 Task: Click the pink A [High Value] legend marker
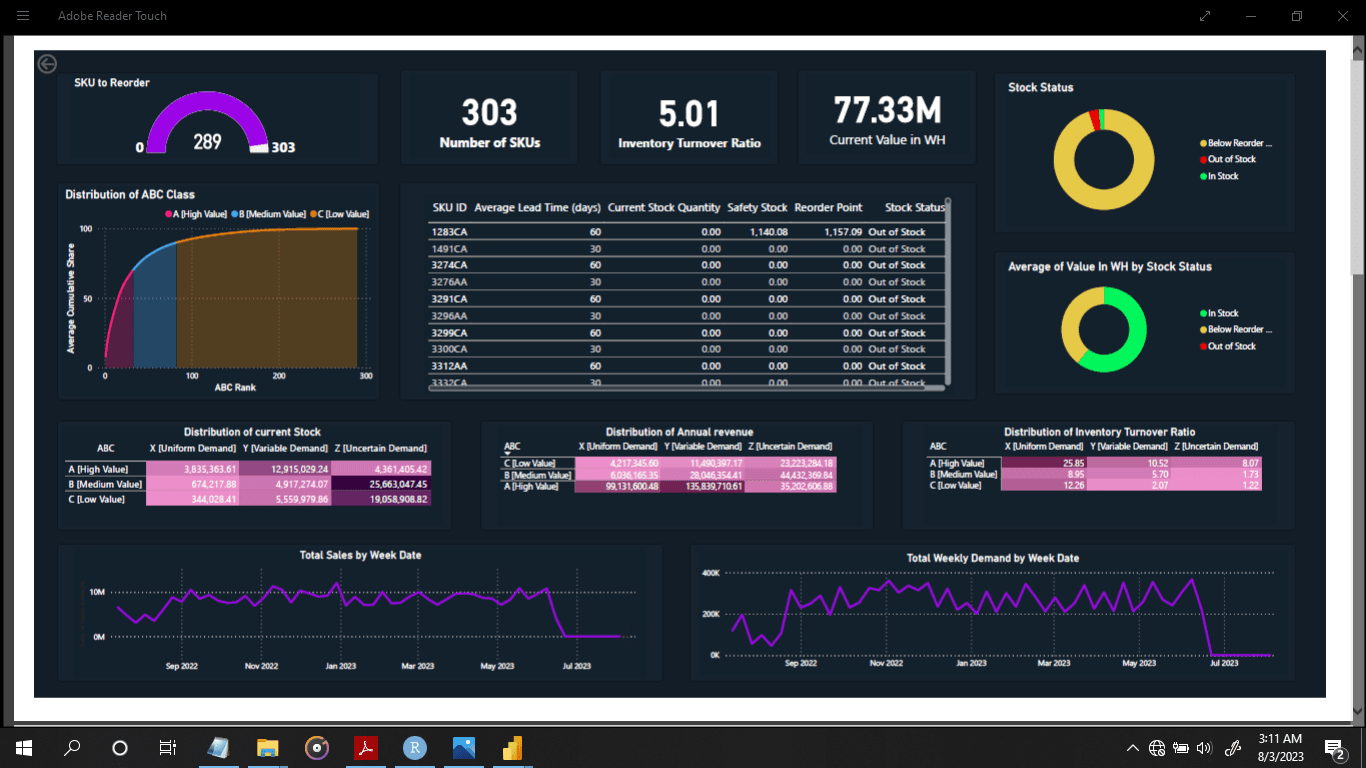coord(169,214)
